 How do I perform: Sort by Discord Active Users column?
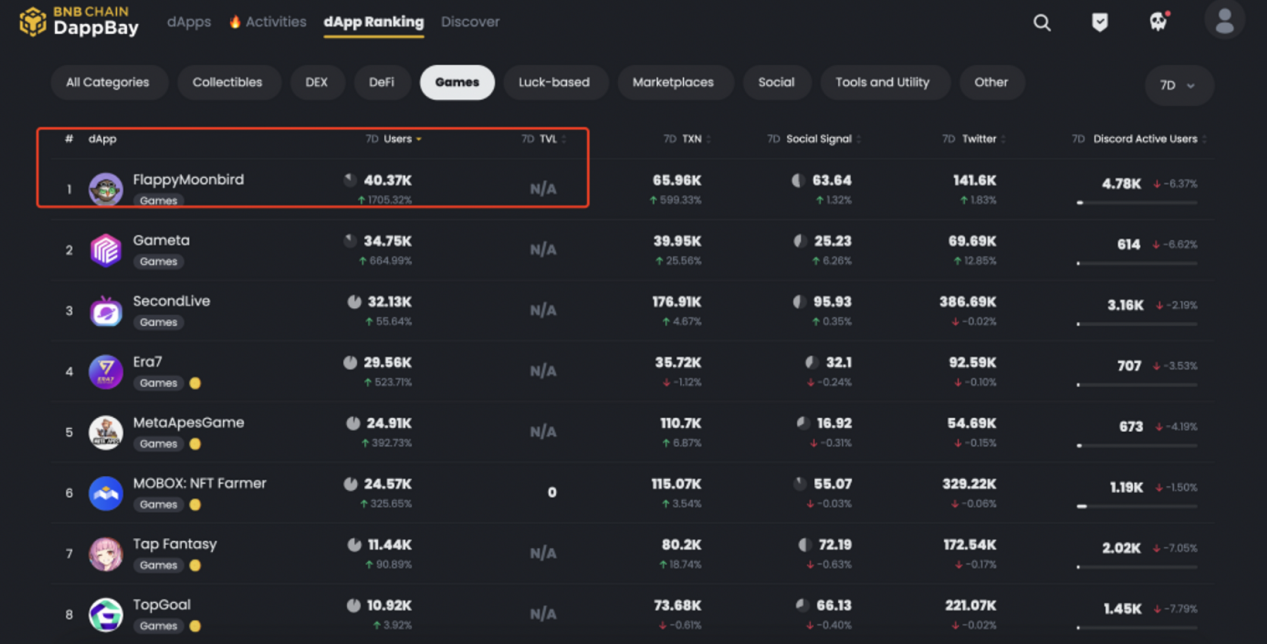(1144, 139)
